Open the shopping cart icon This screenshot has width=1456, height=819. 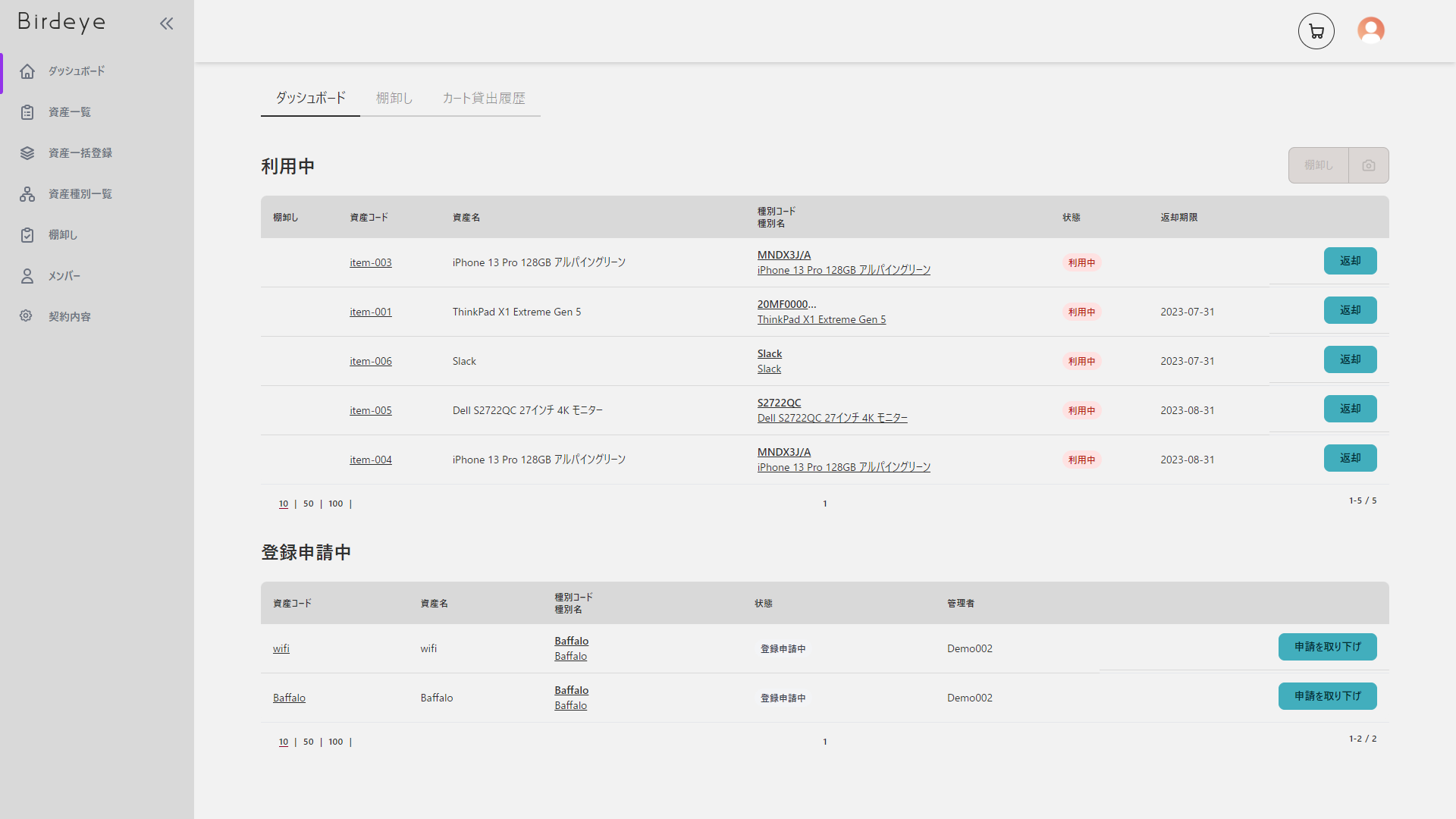coord(1316,31)
